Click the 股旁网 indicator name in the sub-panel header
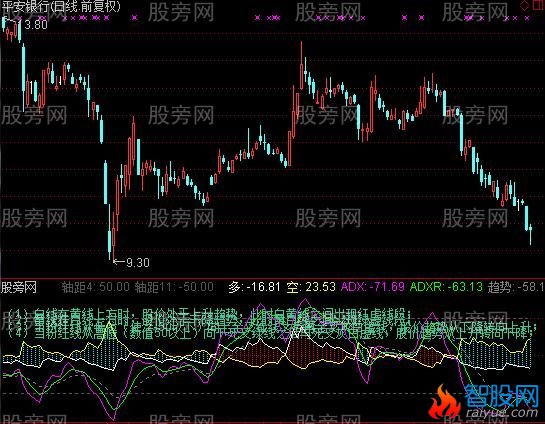The width and height of the screenshot is (545, 424). pos(19,287)
